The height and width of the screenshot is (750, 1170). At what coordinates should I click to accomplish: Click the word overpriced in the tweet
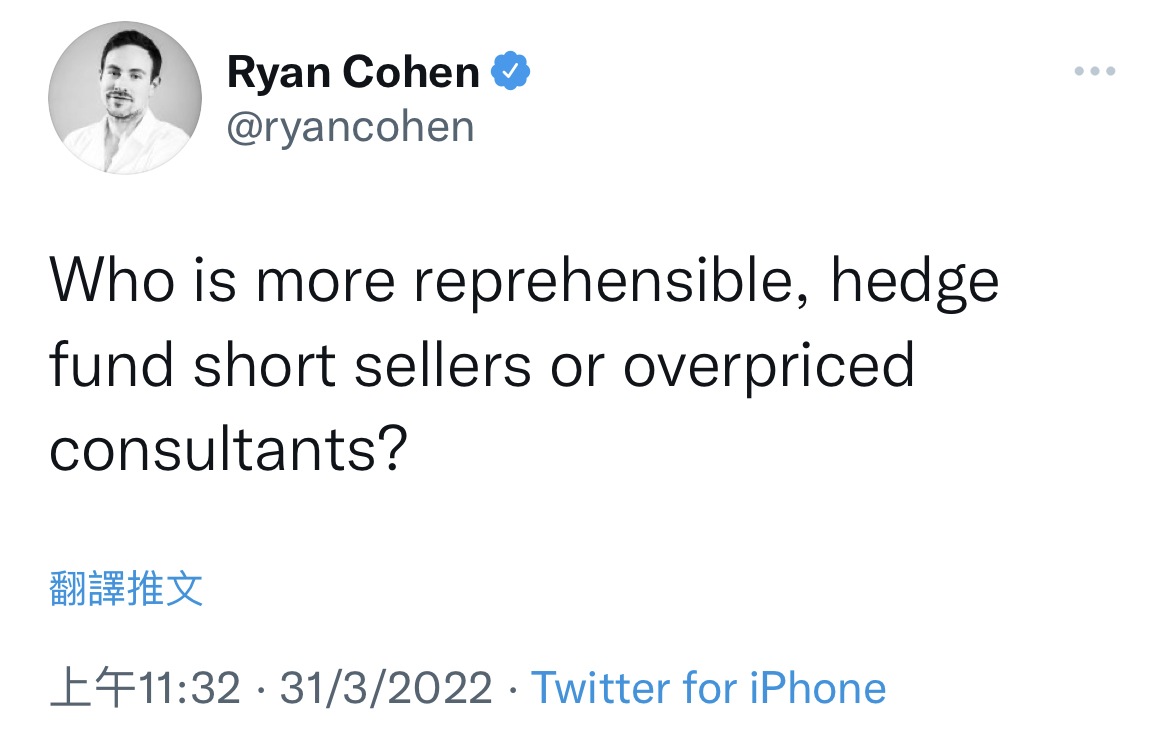coord(769,366)
